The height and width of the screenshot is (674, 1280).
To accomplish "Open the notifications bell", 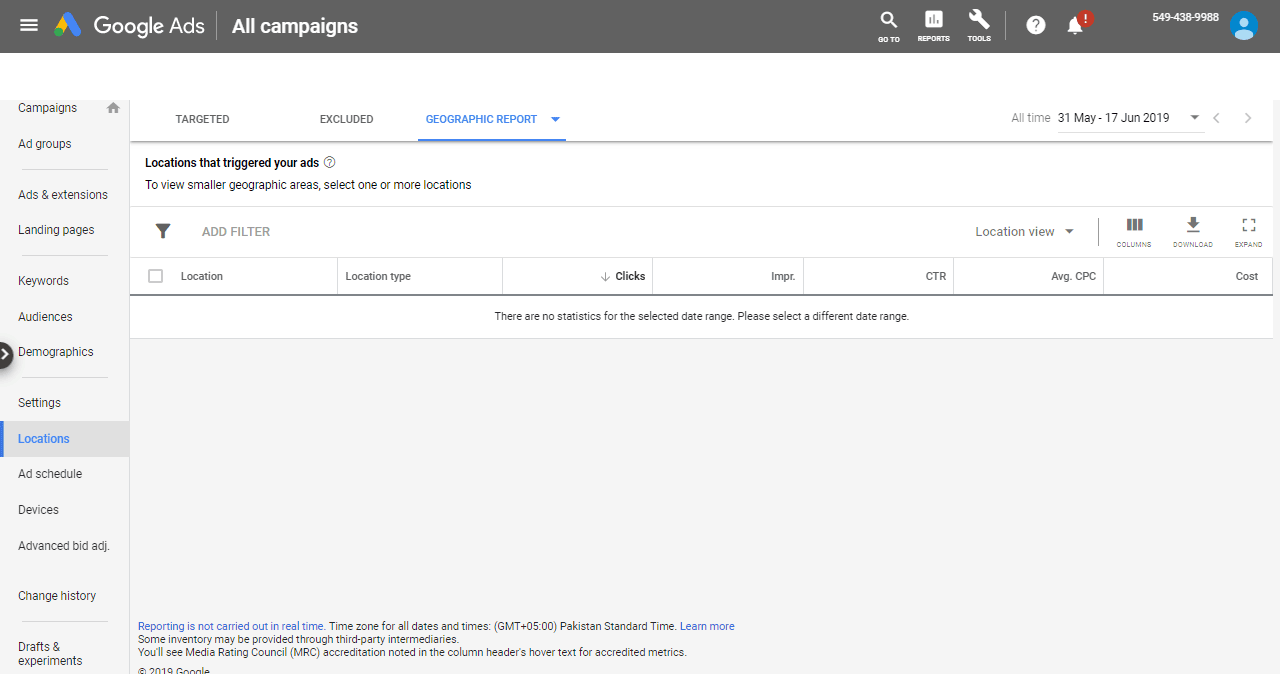I will [1076, 25].
